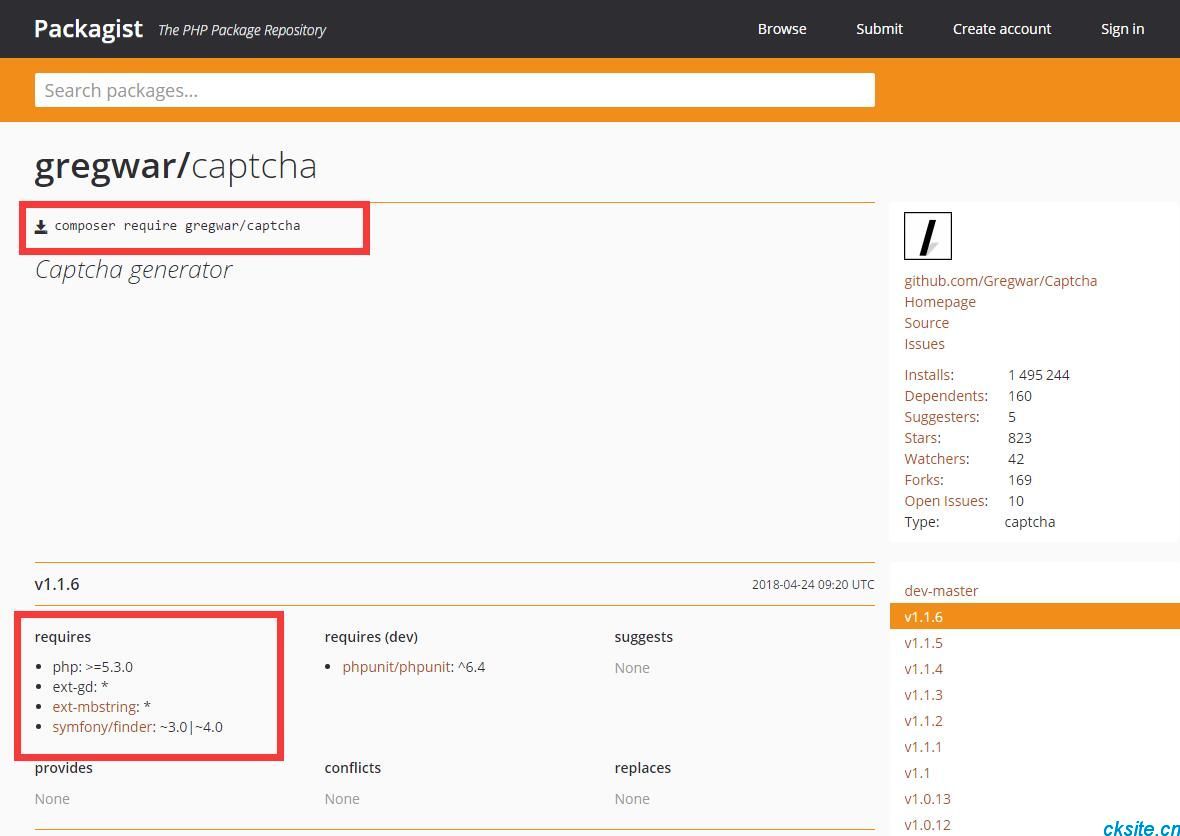Image resolution: width=1180 pixels, height=836 pixels.
Task: Click the installs count 1 495 244
Action: click(1039, 375)
